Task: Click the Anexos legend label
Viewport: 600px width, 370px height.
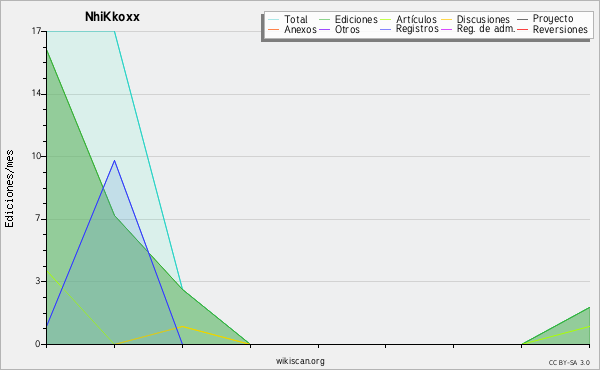Action: (300, 29)
